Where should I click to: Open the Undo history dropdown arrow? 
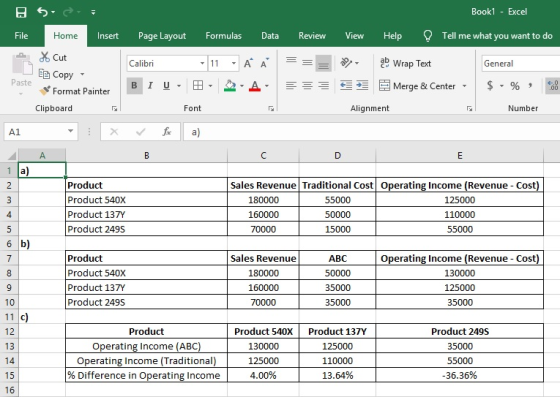coord(53,12)
